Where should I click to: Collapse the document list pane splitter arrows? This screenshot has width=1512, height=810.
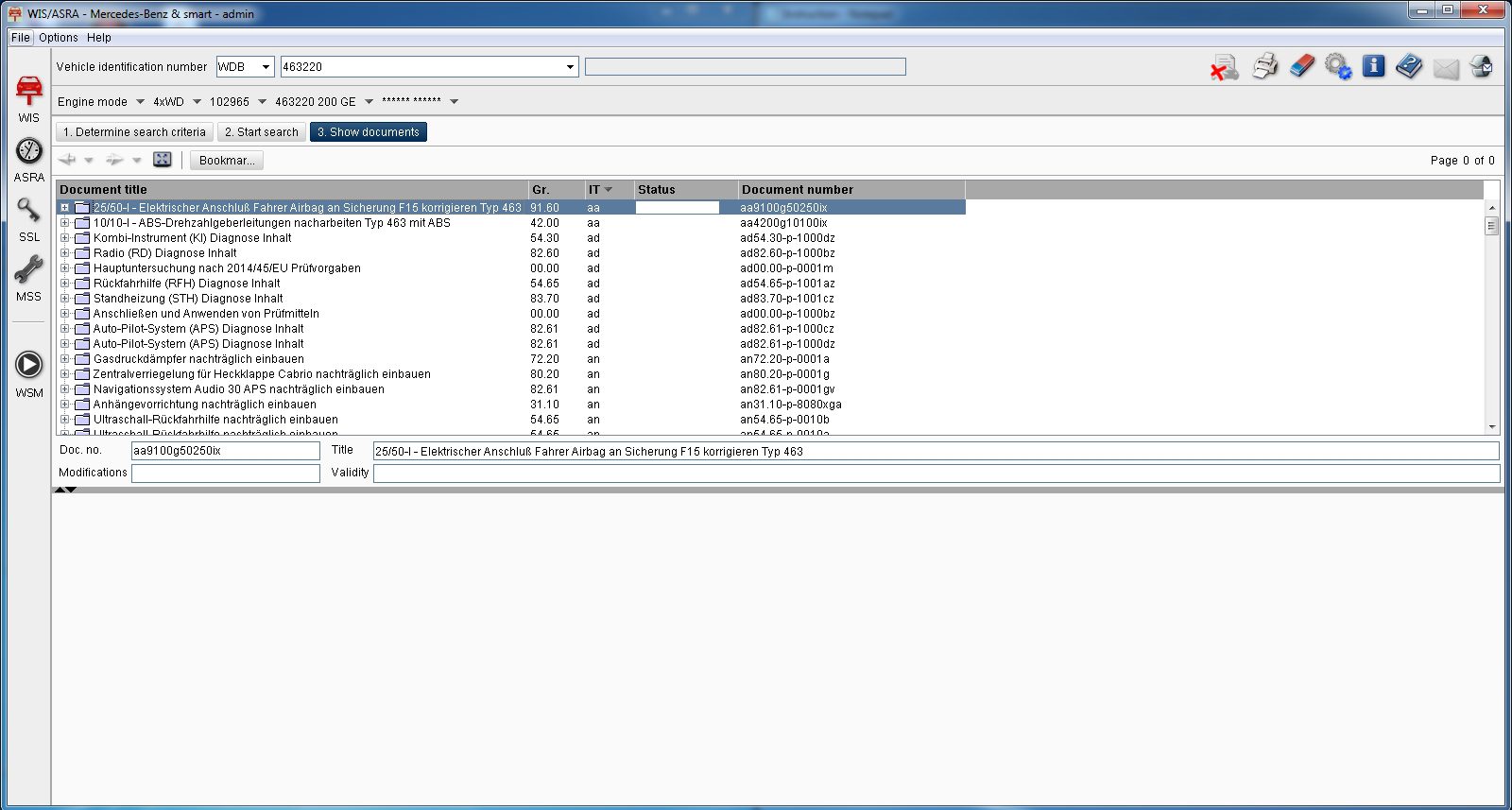coord(65,490)
